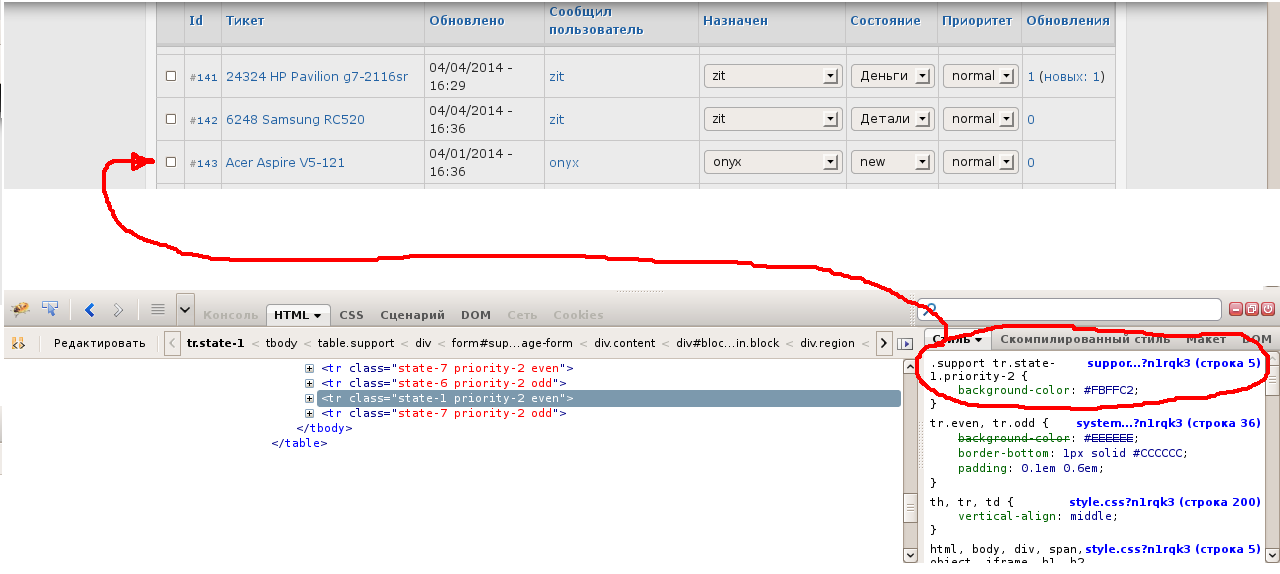The height and width of the screenshot is (574, 1280).
Task: Minimize Firebug with the red minus icon
Action: (x=1236, y=309)
